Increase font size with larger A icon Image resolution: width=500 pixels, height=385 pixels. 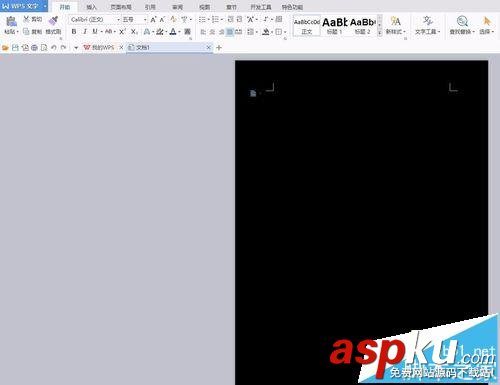153,20
